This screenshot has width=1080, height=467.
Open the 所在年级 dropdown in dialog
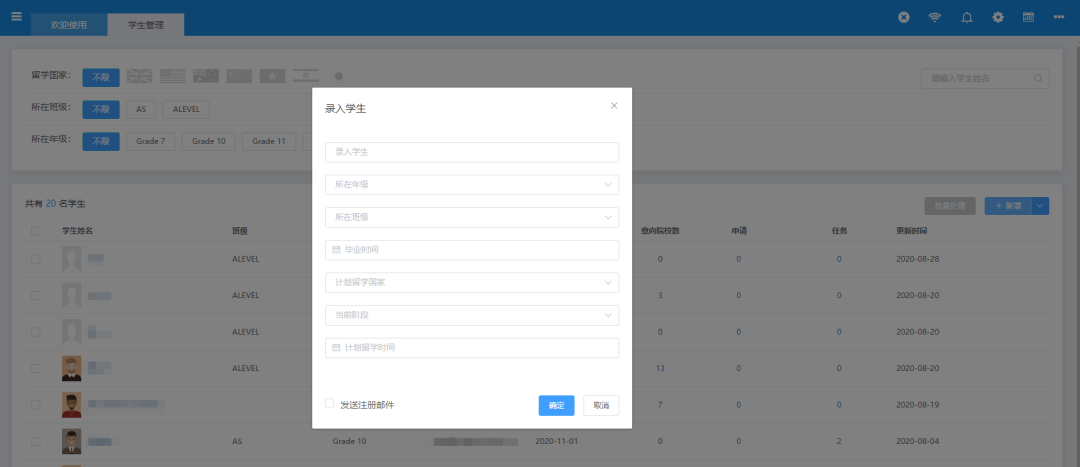(x=472, y=185)
